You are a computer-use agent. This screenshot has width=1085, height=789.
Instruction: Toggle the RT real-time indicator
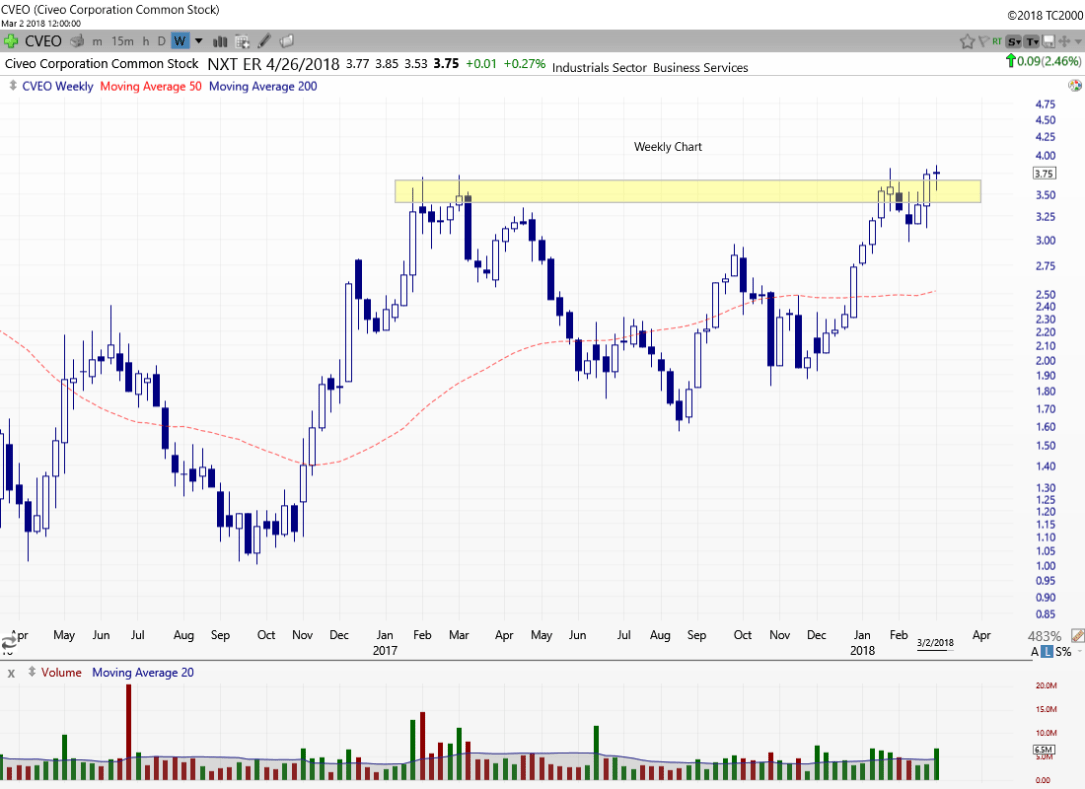(998, 41)
